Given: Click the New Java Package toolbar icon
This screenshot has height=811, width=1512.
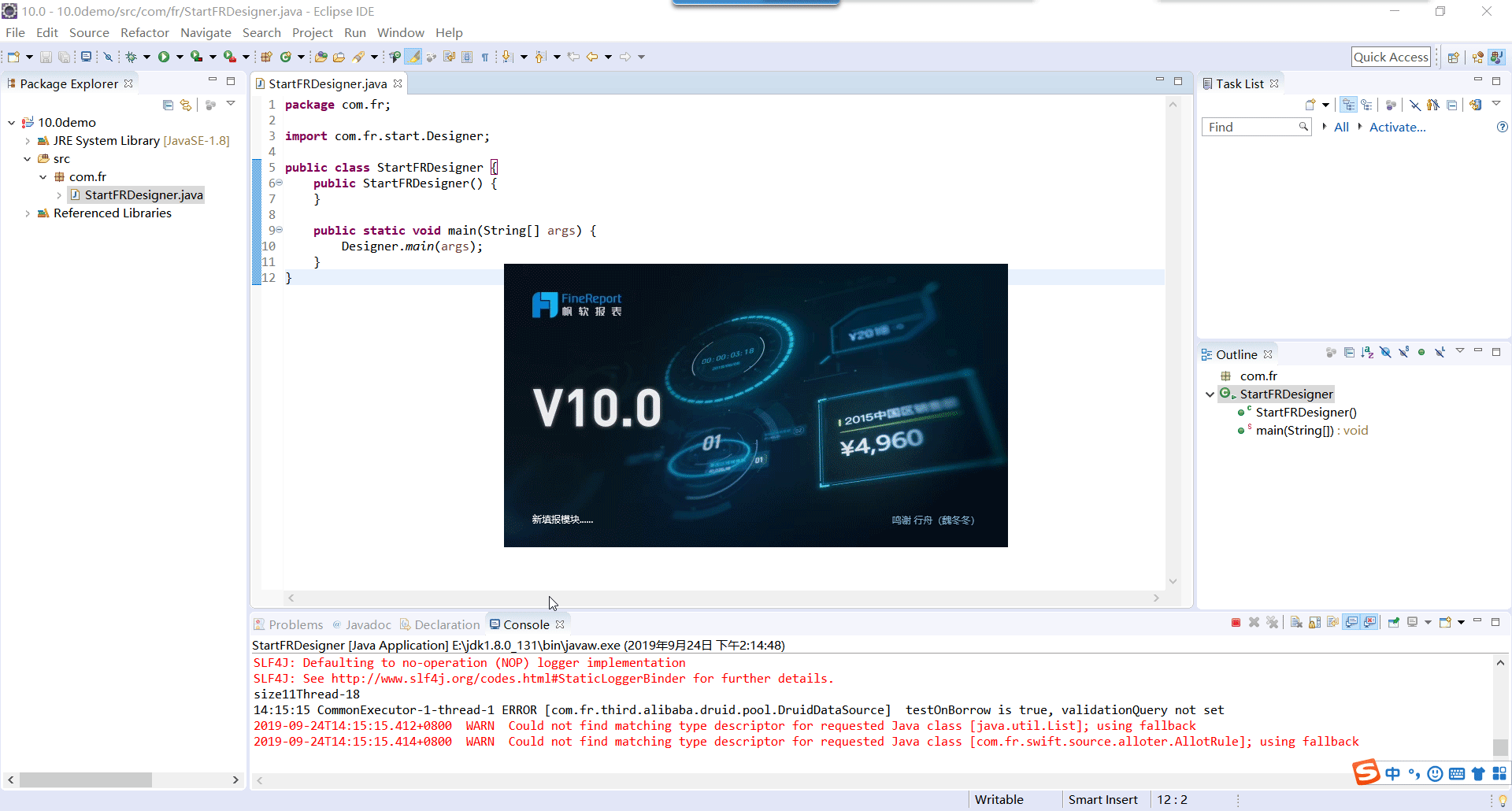Looking at the screenshot, I should point(267,57).
